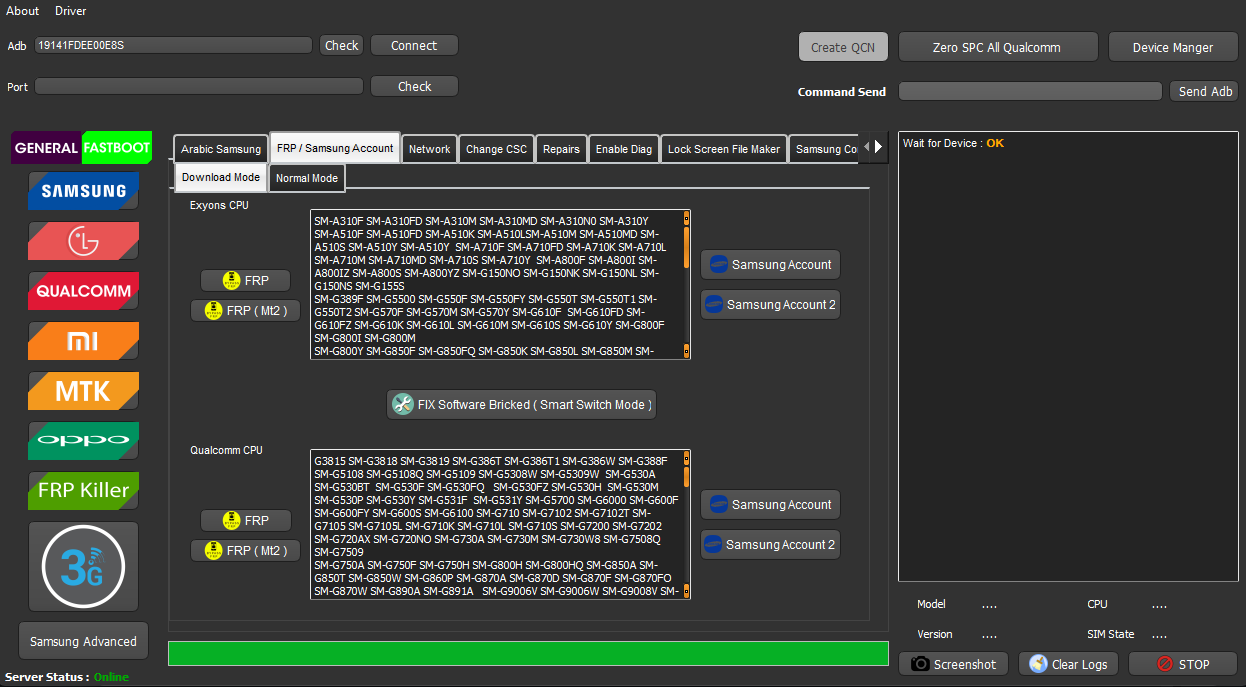Click Check next to Port field
The width and height of the screenshot is (1246, 687).
coord(414,86)
